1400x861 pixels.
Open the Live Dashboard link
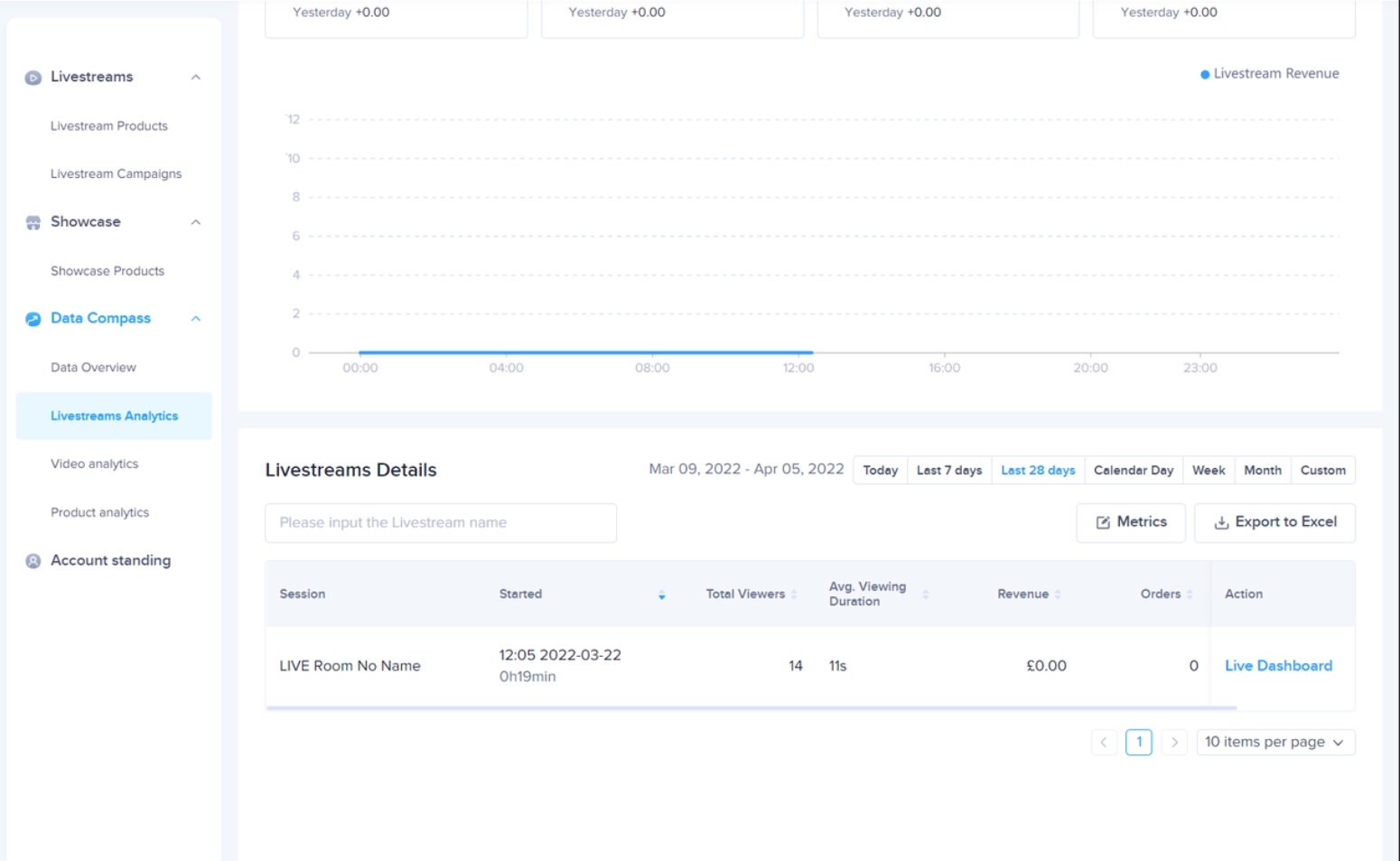point(1278,666)
